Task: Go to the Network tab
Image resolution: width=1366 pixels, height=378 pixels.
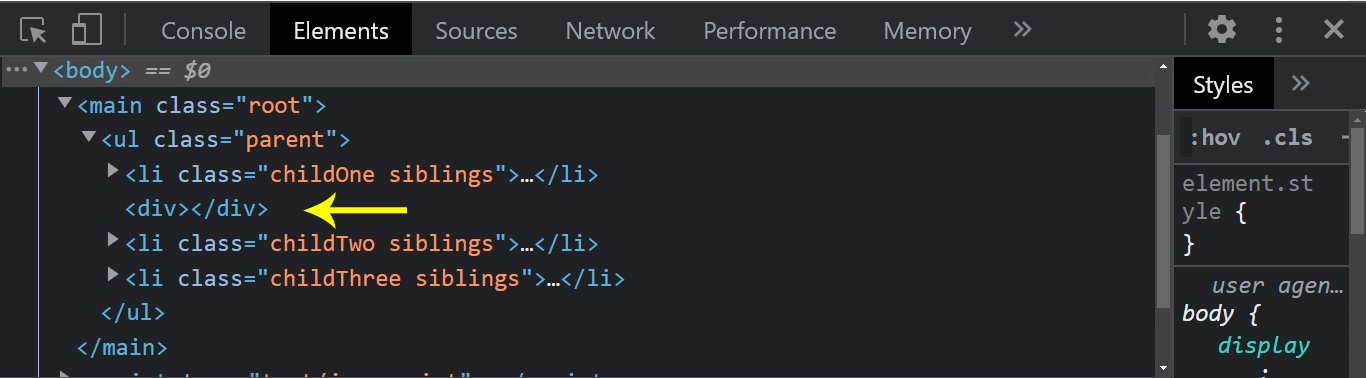Action: [x=610, y=30]
